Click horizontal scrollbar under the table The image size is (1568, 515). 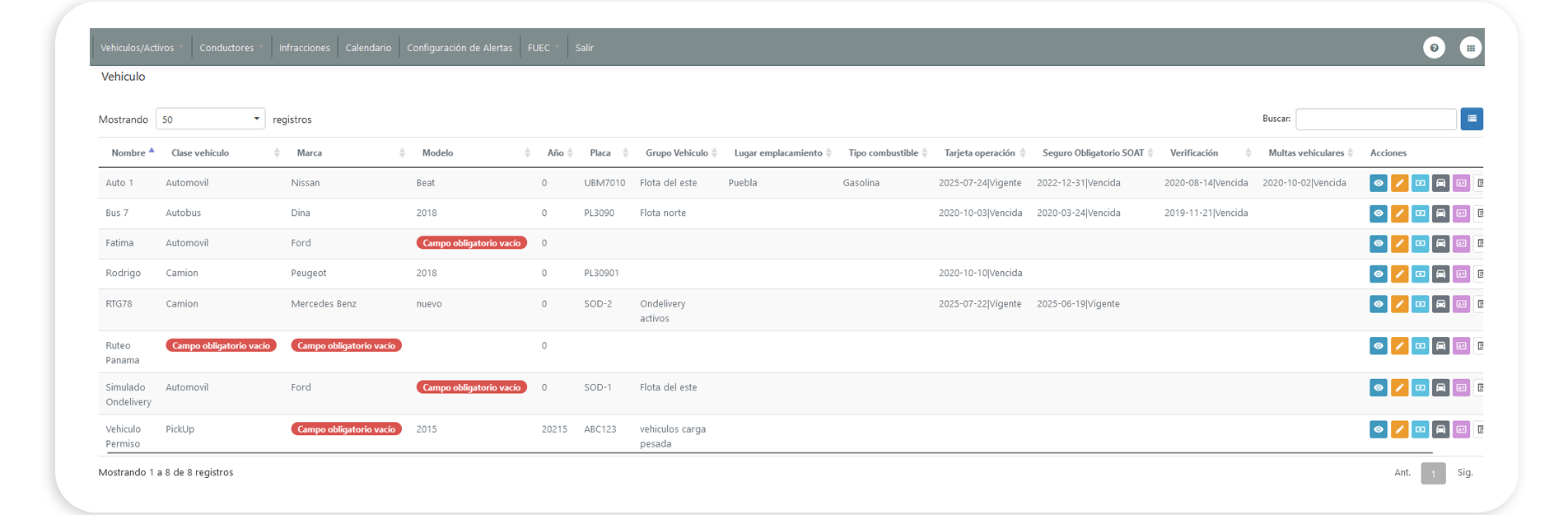coord(770,453)
